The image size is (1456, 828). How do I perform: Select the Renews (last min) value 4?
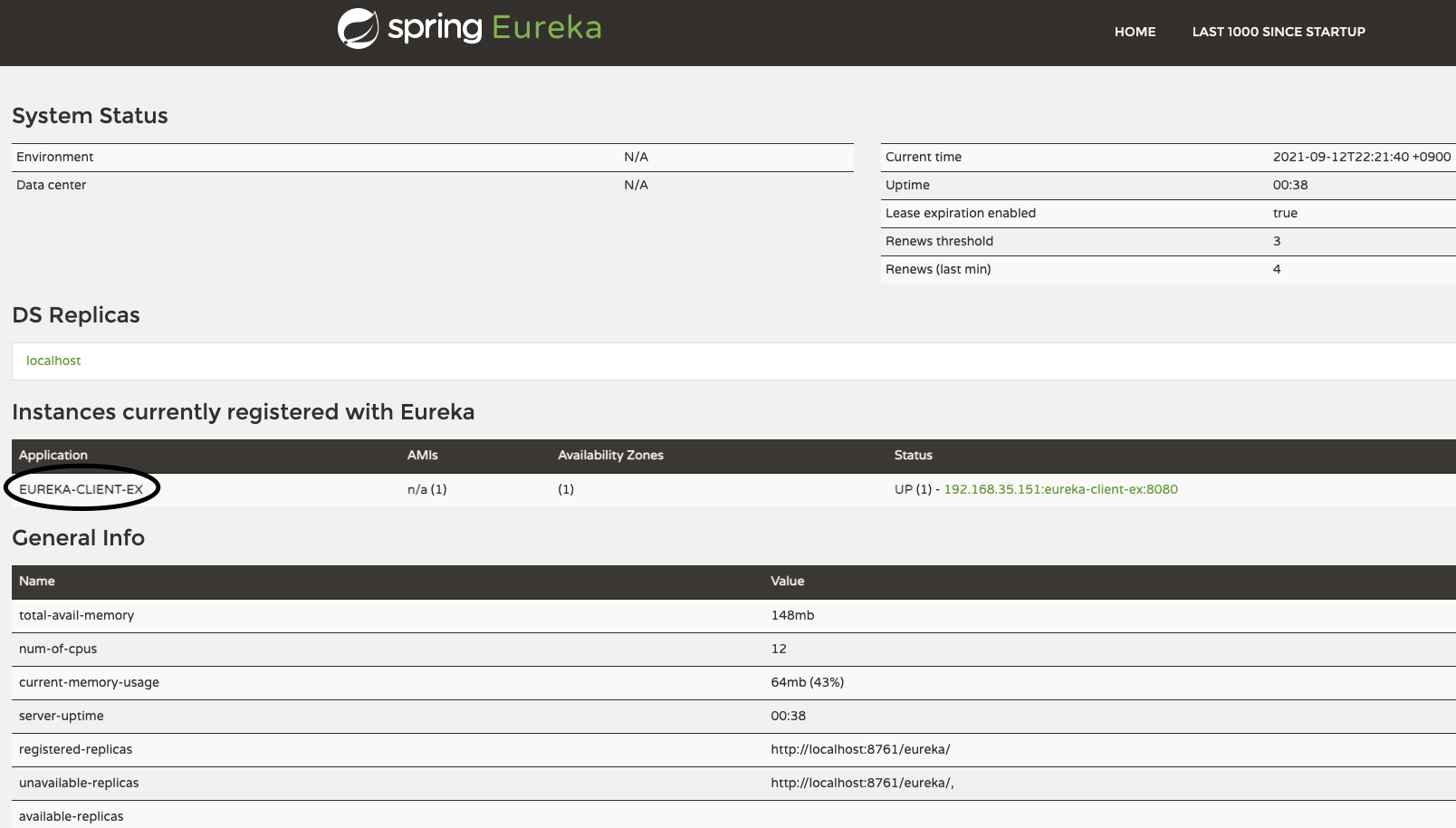point(1277,269)
